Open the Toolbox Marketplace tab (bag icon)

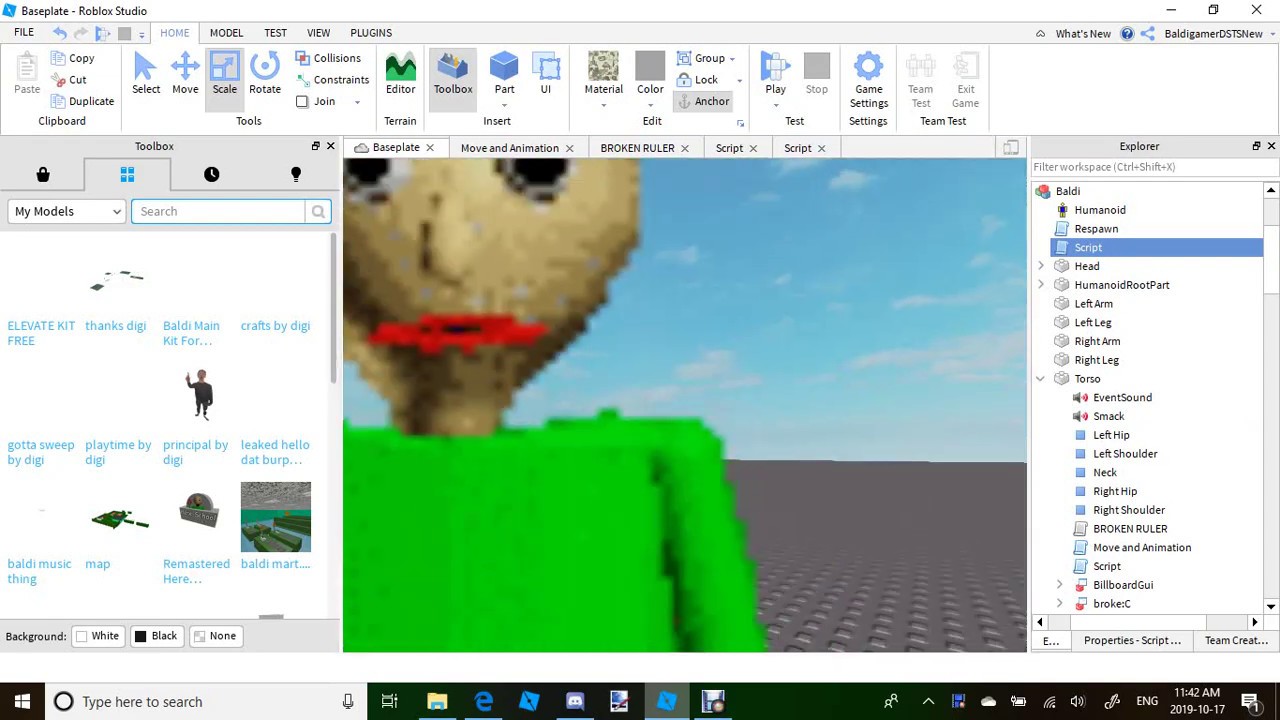click(43, 174)
